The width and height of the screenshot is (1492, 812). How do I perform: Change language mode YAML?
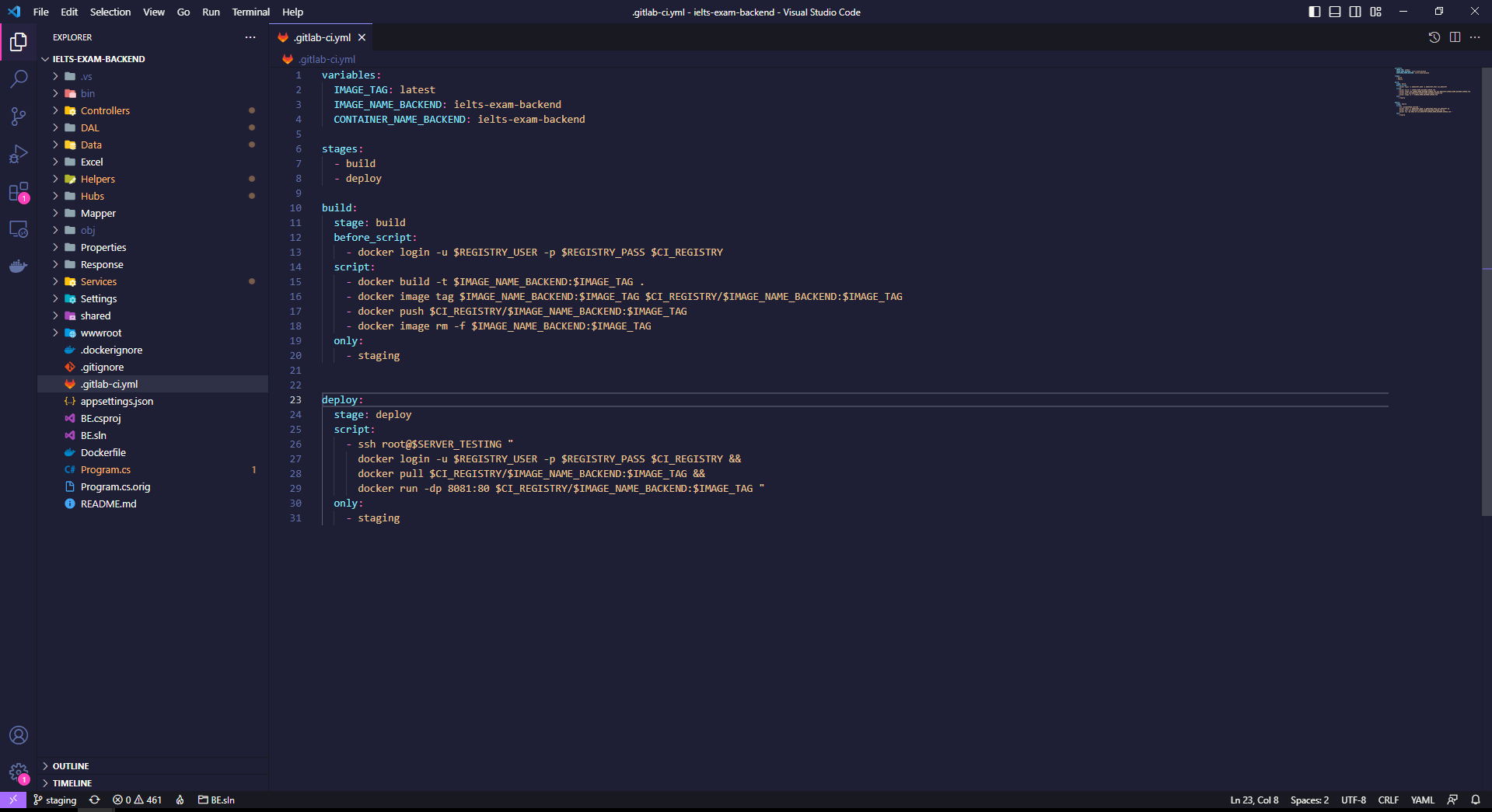click(1422, 800)
